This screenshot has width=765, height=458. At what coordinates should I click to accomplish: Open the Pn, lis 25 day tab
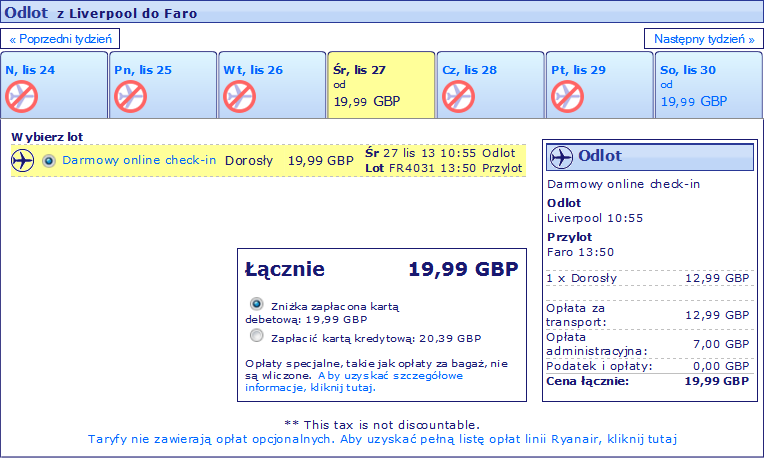[x=163, y=85]
